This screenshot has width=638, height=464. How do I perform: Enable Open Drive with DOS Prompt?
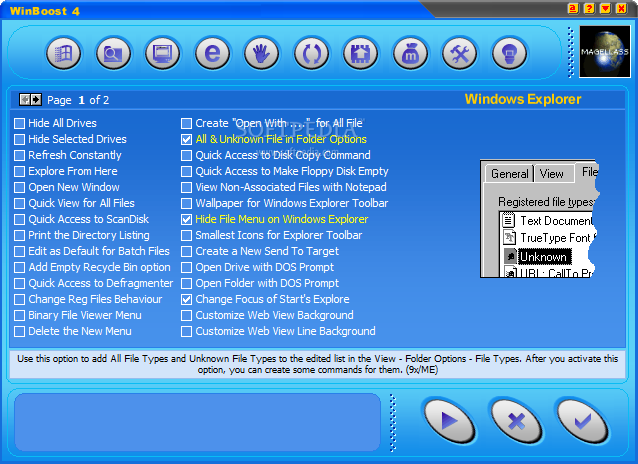(x=186, y=267)
